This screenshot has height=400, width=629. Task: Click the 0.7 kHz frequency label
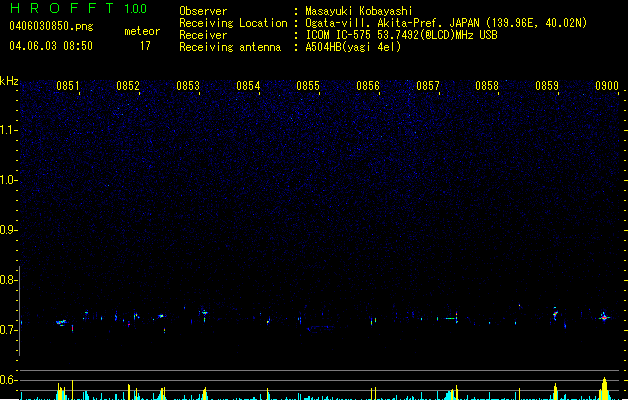click(8, 330)
